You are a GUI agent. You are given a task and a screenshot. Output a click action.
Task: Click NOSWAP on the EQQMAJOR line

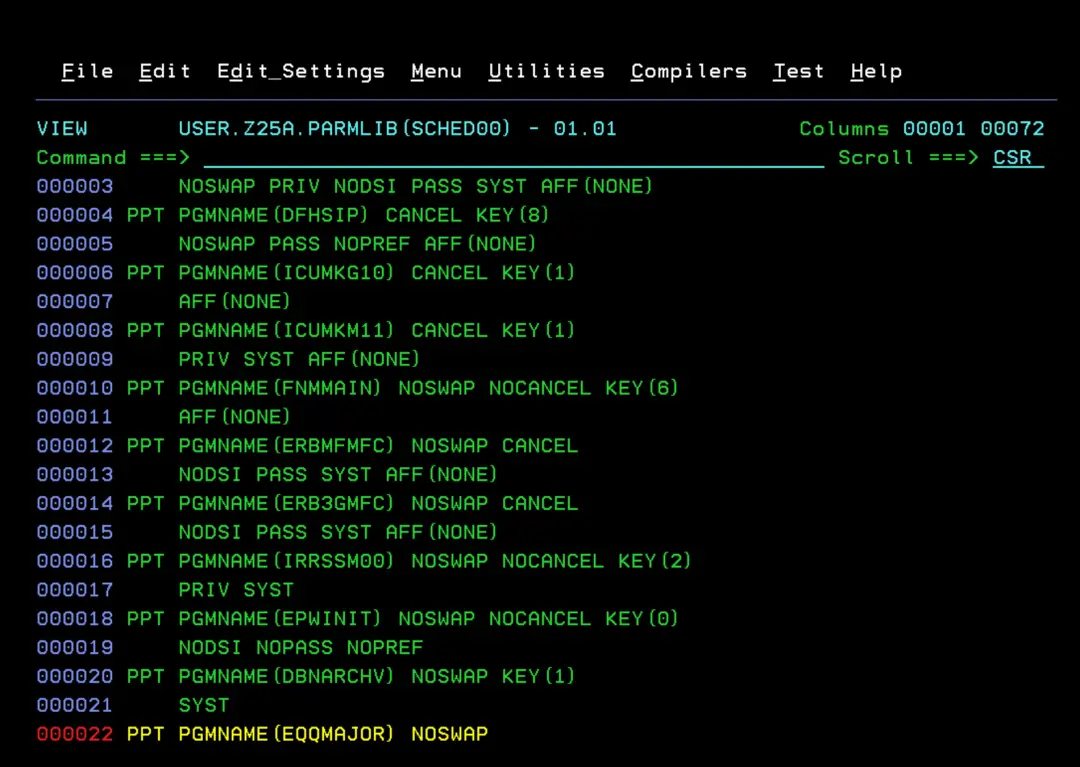[x=450, y=735]
